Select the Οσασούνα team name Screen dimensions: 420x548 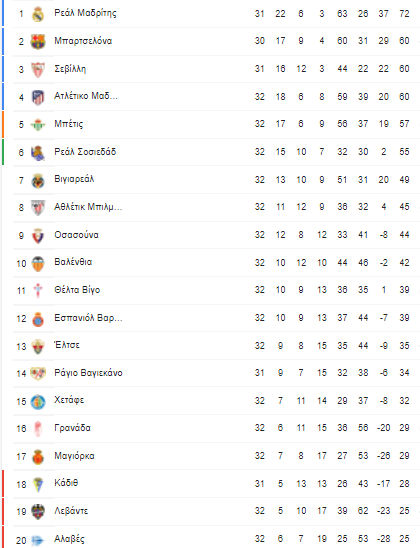[x=76, y=235]
